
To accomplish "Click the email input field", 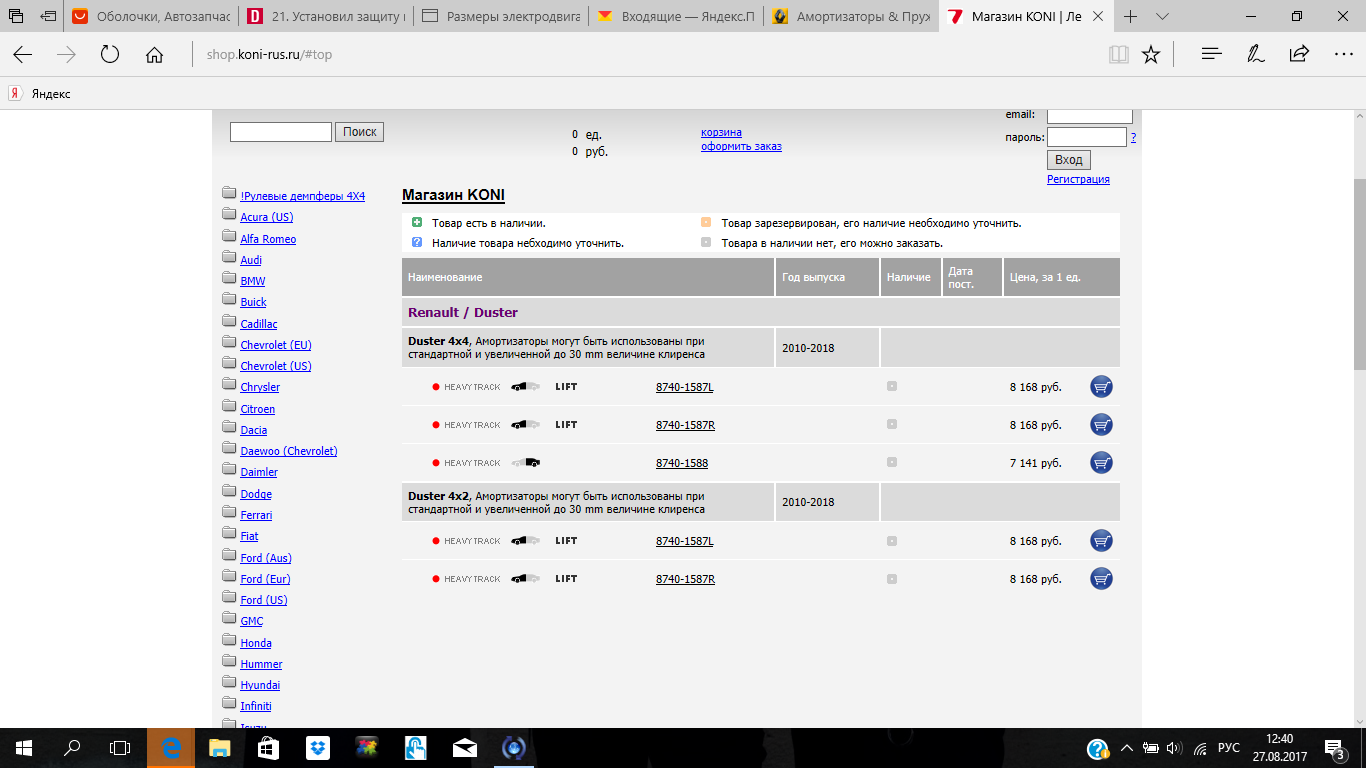I will pyautogui.click(x=1089, y=114).
